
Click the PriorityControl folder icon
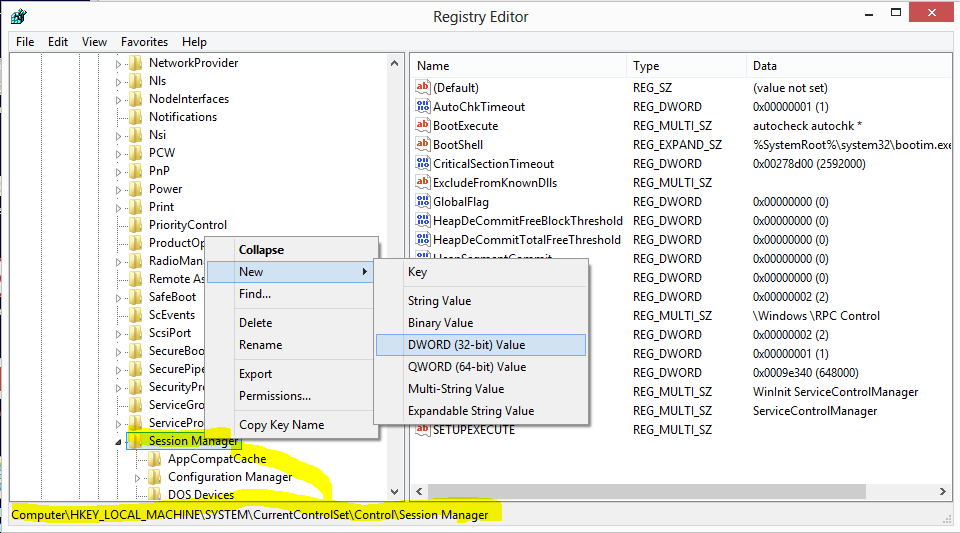[135, 225]
